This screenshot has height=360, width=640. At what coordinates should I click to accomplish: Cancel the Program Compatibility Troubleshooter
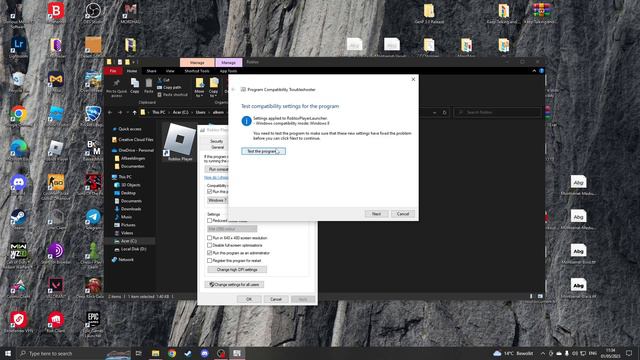click(402, 214)
